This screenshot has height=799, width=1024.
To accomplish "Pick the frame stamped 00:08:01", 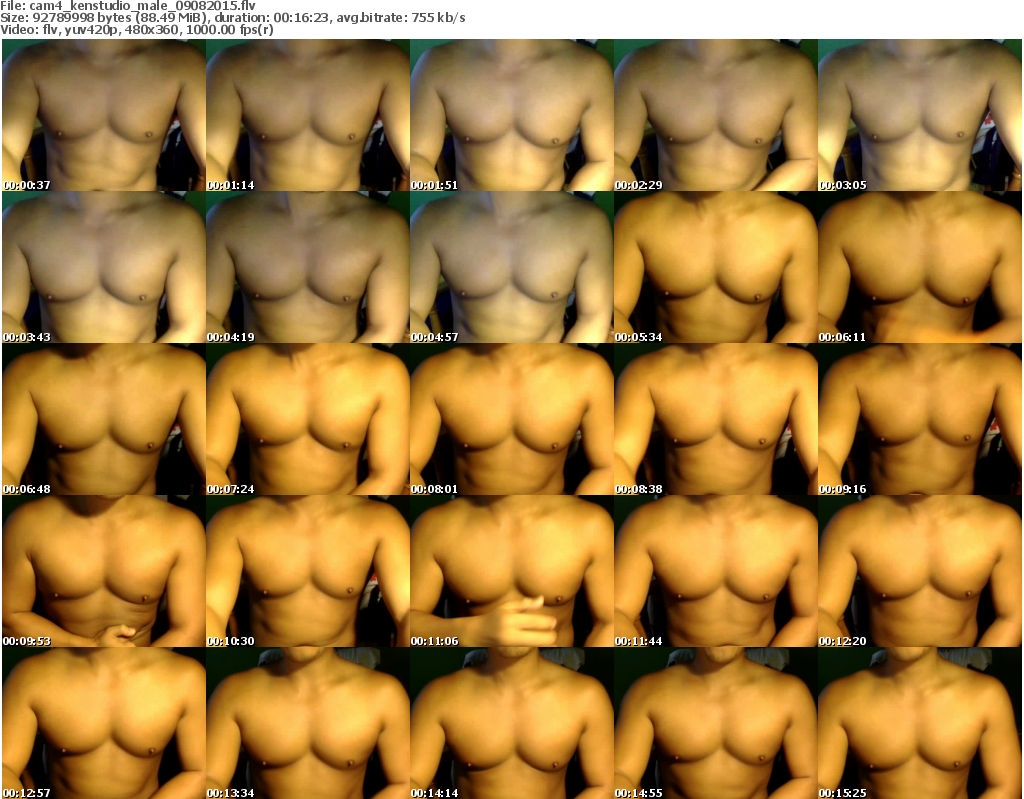I will point(511,419).
